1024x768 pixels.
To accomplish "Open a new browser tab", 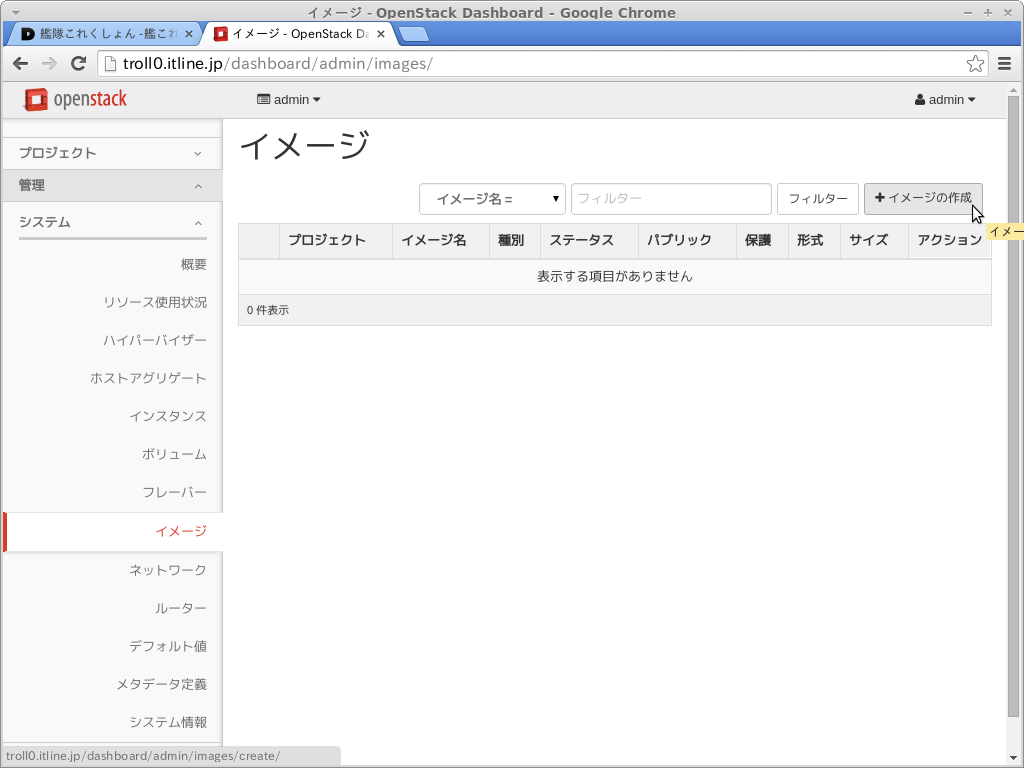I will tap(414, 34).
